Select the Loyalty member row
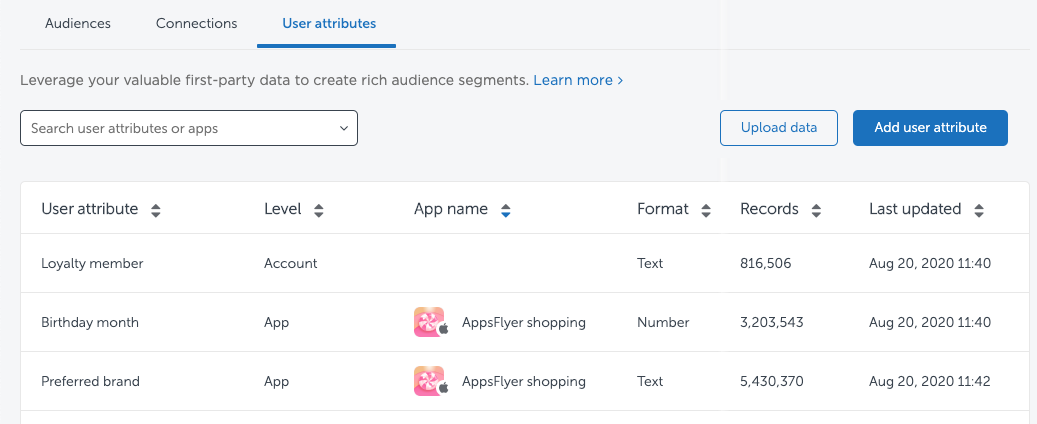This screenshot has height=424, width=1037. 92,263
